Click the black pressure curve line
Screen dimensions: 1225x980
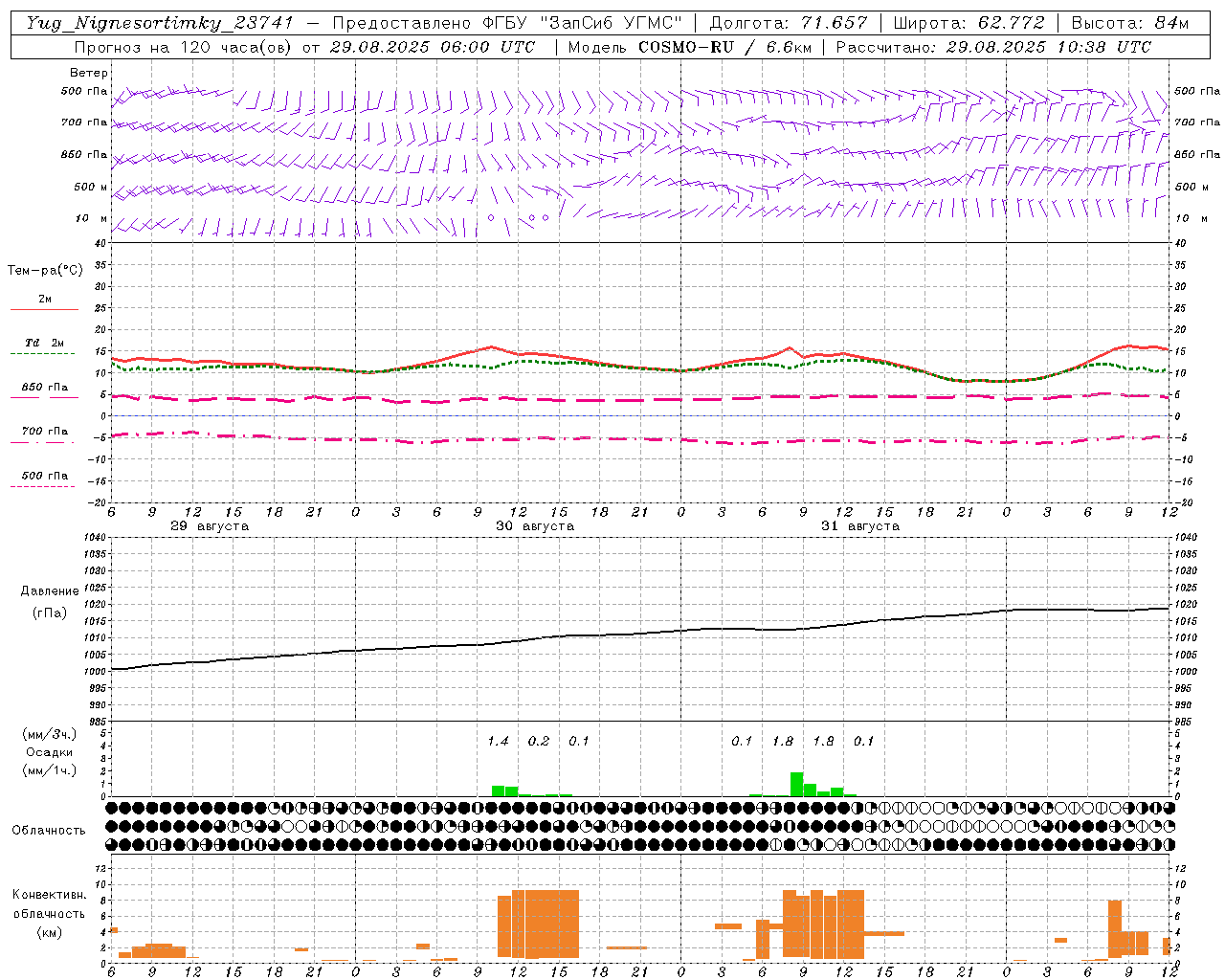click(641, 634)
